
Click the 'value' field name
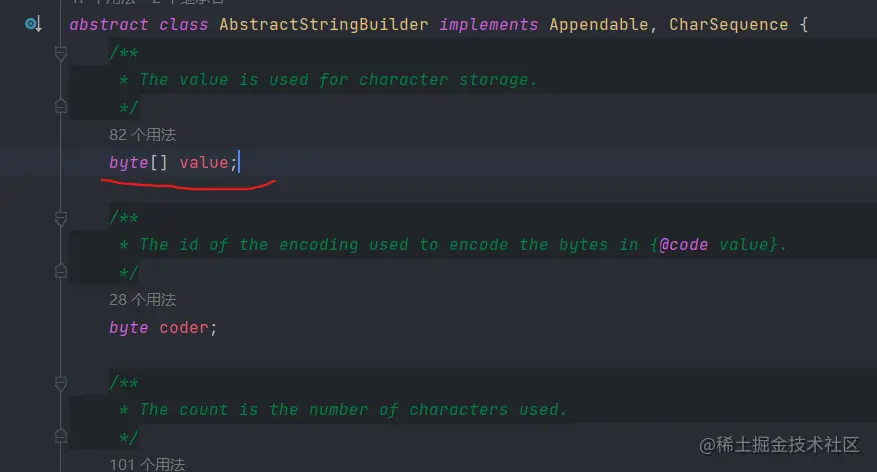204,162
